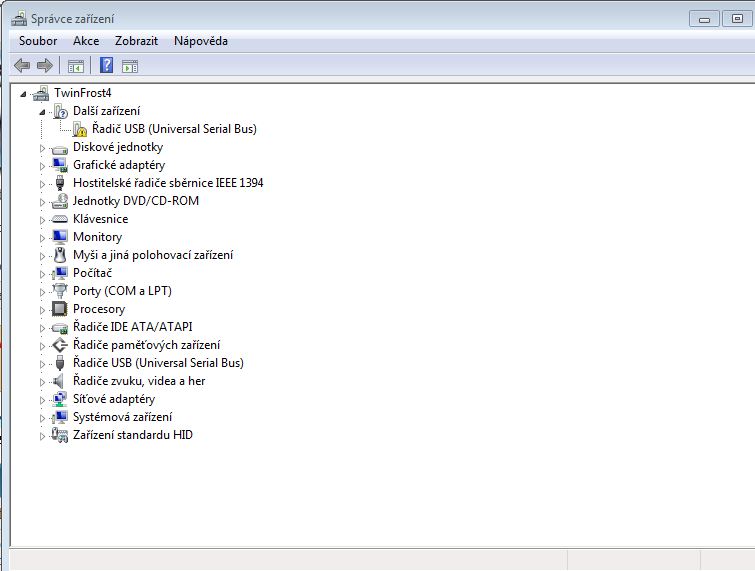Expand Řadiče paměťových zařízení branch

point(42,346)
